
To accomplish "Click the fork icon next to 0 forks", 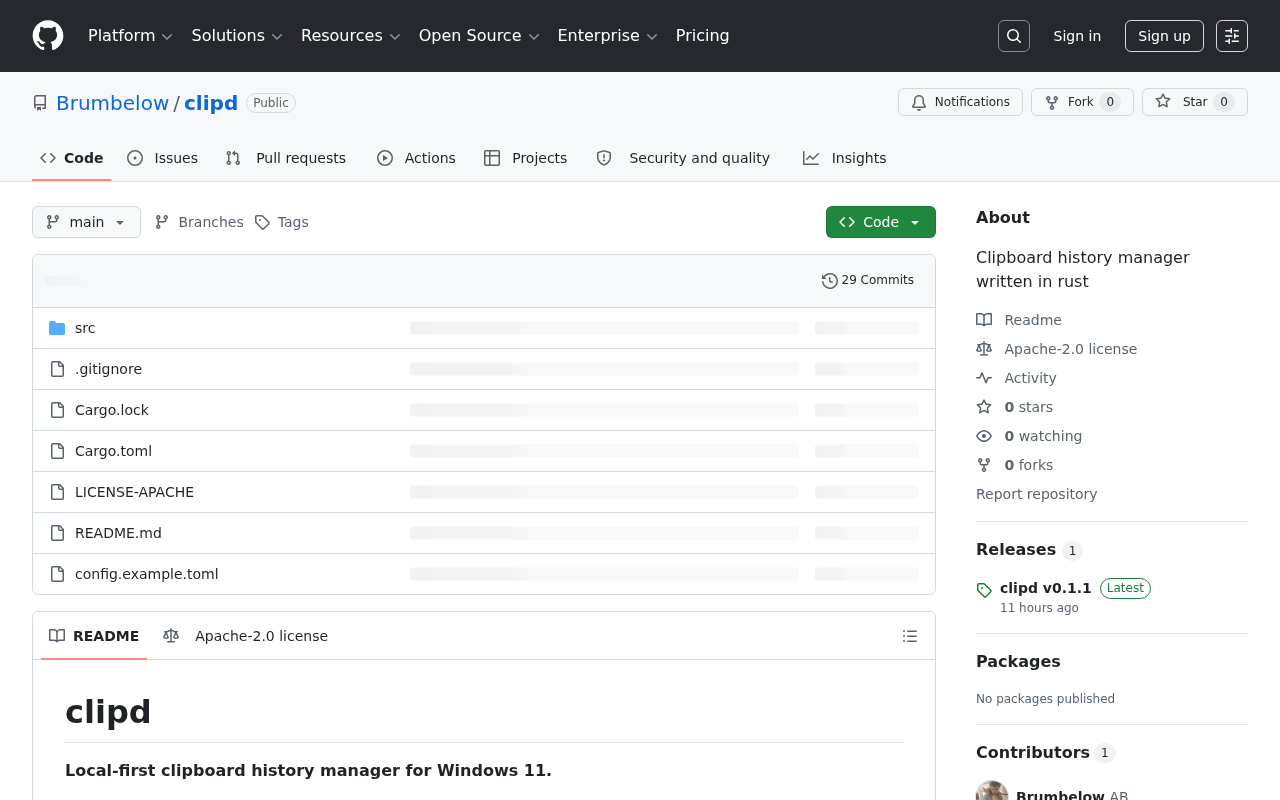I will point(984,465).
